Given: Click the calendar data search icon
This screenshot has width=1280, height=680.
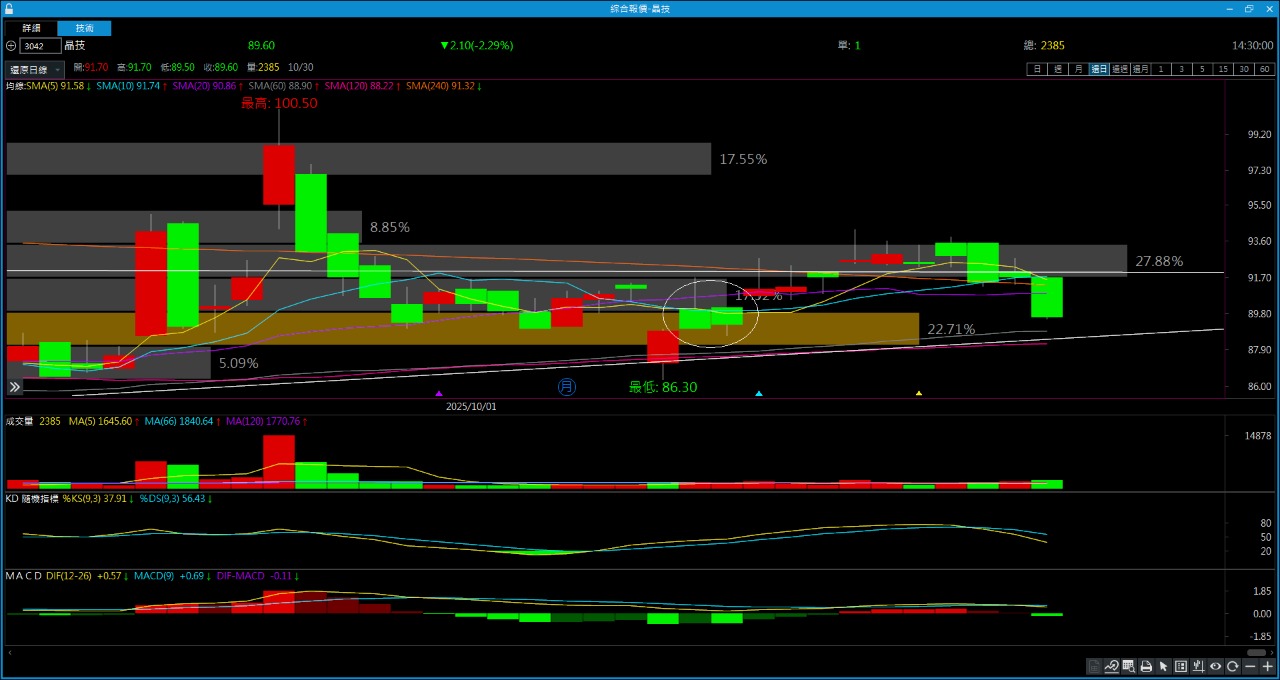Looking at the screenshot, I should [1128, 667].
